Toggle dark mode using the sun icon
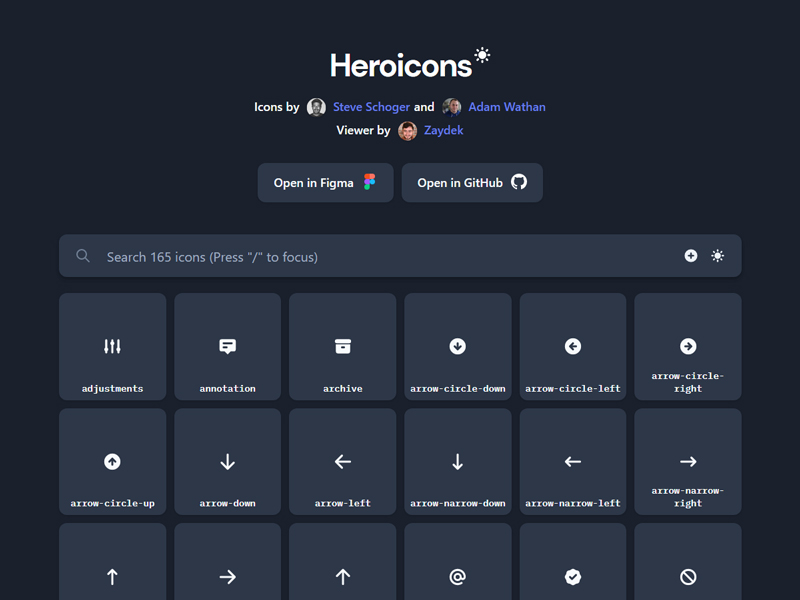This screenshot has width=800, height=600. [717, 256]
